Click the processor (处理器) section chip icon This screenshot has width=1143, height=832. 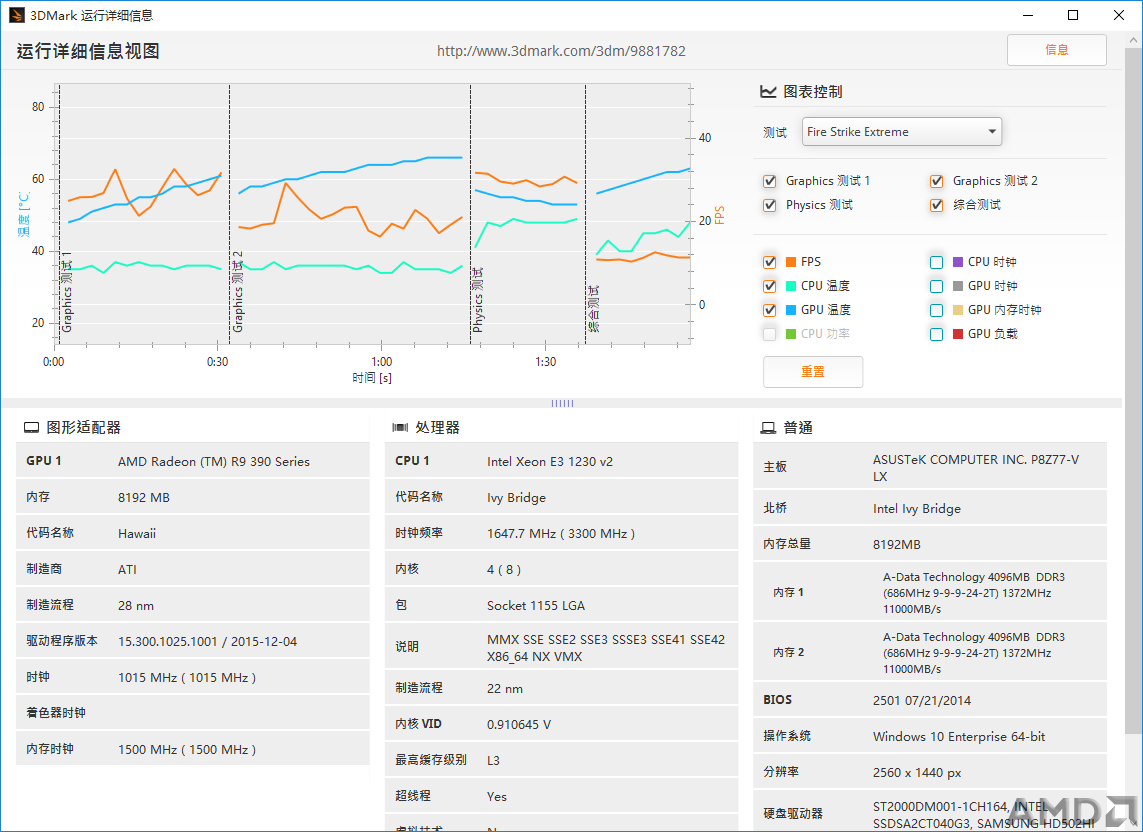[399, 428]
